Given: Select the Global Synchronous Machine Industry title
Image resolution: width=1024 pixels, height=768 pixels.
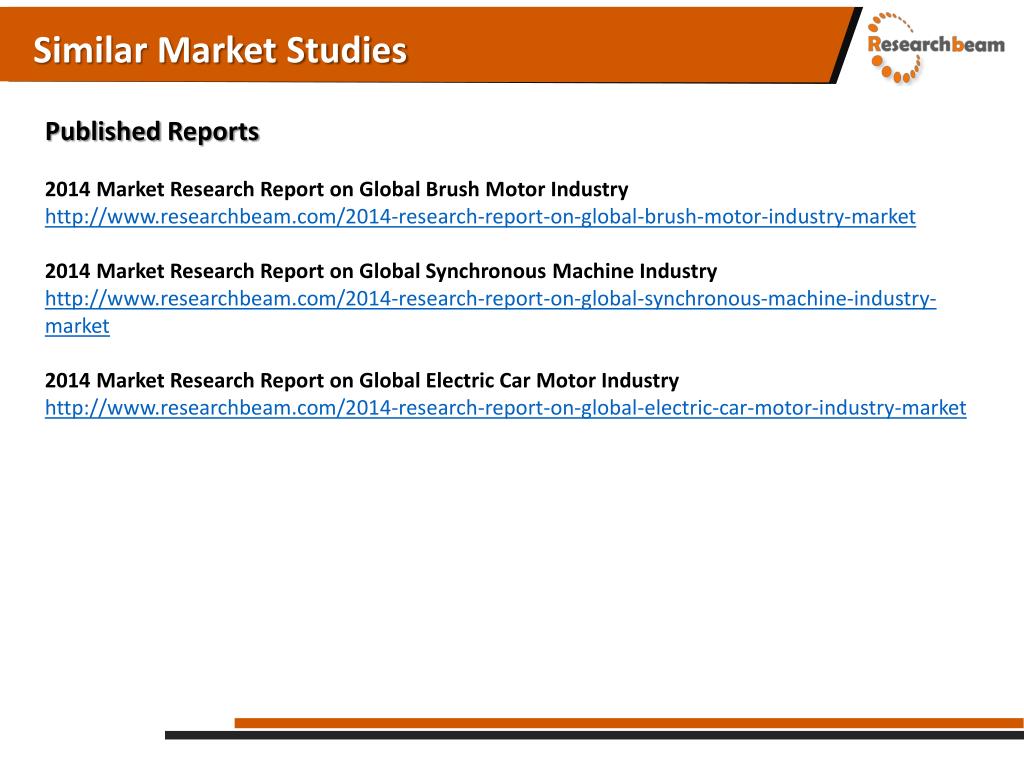Looking at the screenshot, I should pos(381,271).
